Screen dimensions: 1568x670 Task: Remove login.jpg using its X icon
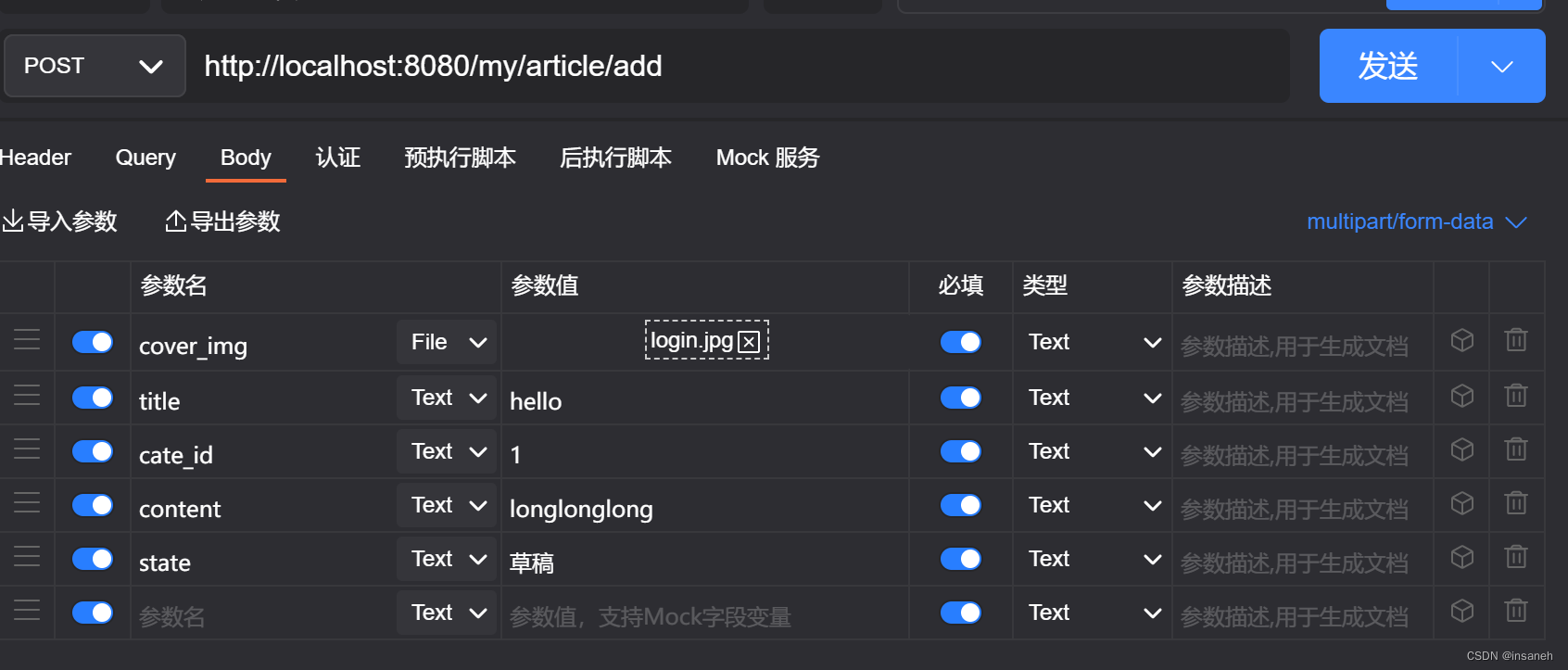(x=751, y=341)
